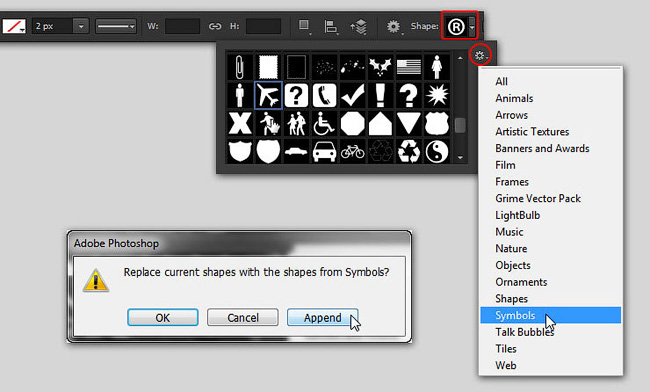Pick the plain question mark shape
This screenshot has width=650, height=392.
[x=409, y=95]
